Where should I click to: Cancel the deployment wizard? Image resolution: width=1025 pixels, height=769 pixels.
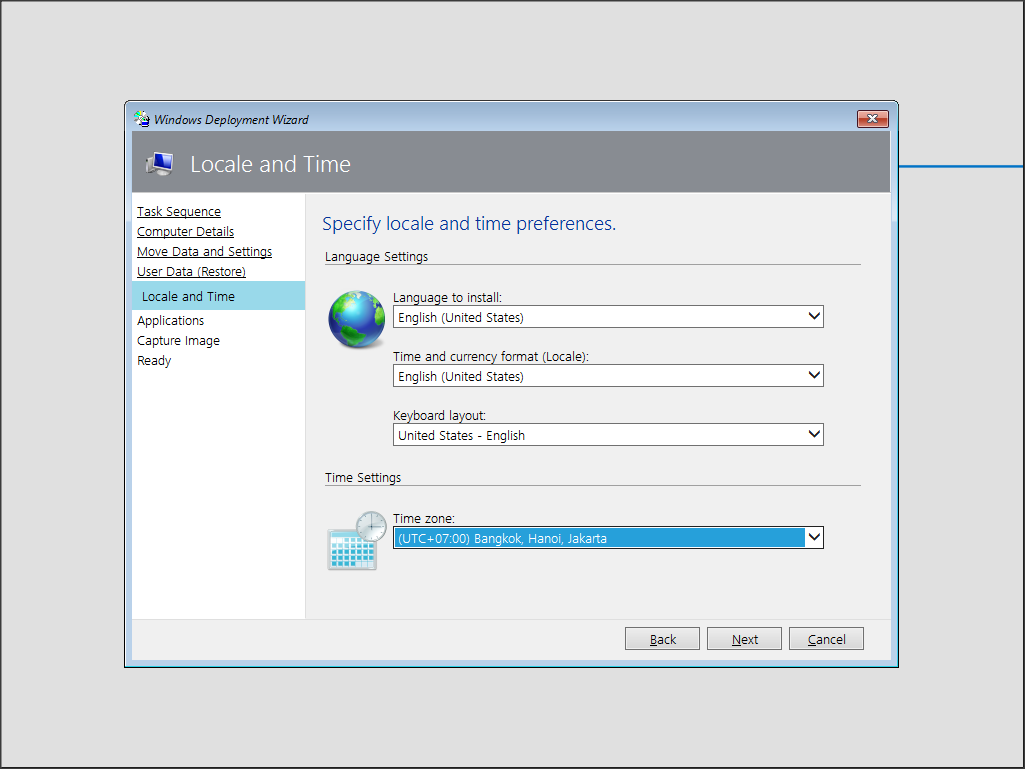coord(826,639)
